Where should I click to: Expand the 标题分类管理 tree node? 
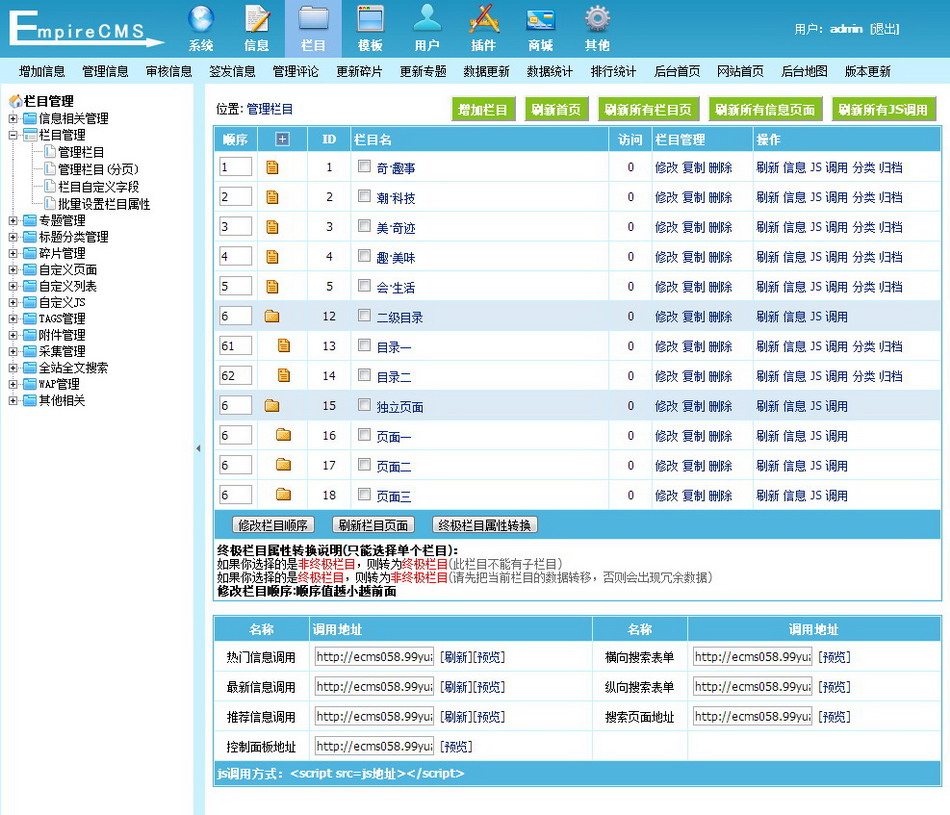(13, 237)
